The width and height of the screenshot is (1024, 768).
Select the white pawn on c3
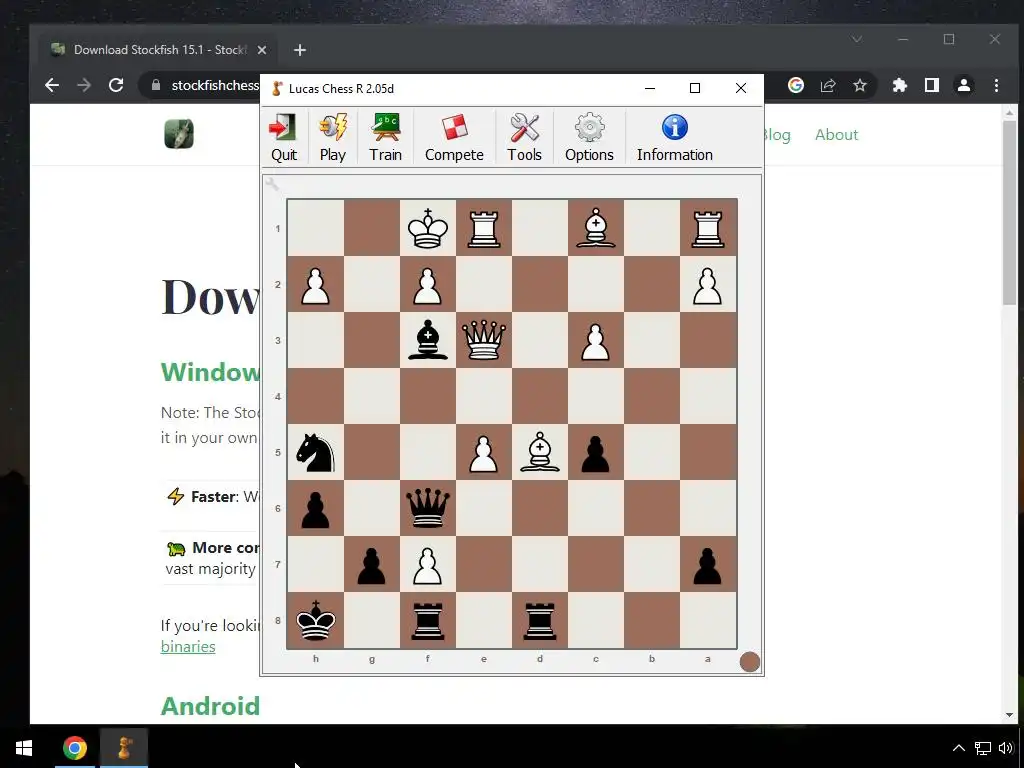pos(596,340)
